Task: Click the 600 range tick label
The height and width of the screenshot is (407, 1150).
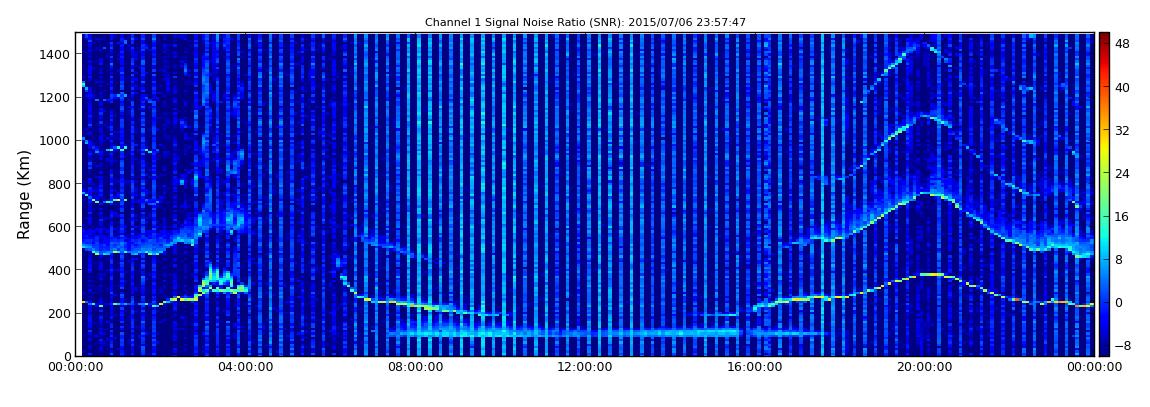Action: [x=59, y=227]
